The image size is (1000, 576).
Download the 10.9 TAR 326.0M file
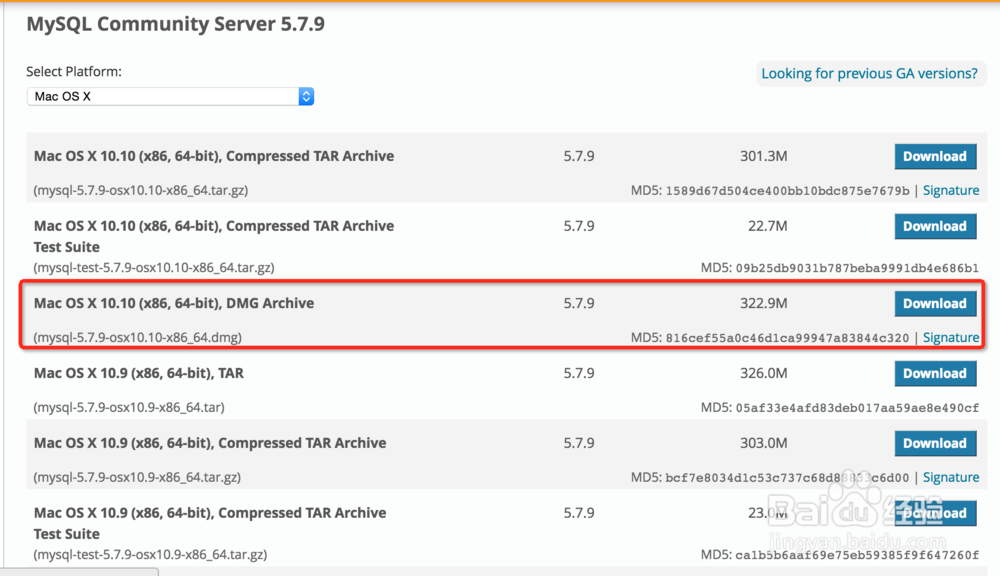(935, 374)
